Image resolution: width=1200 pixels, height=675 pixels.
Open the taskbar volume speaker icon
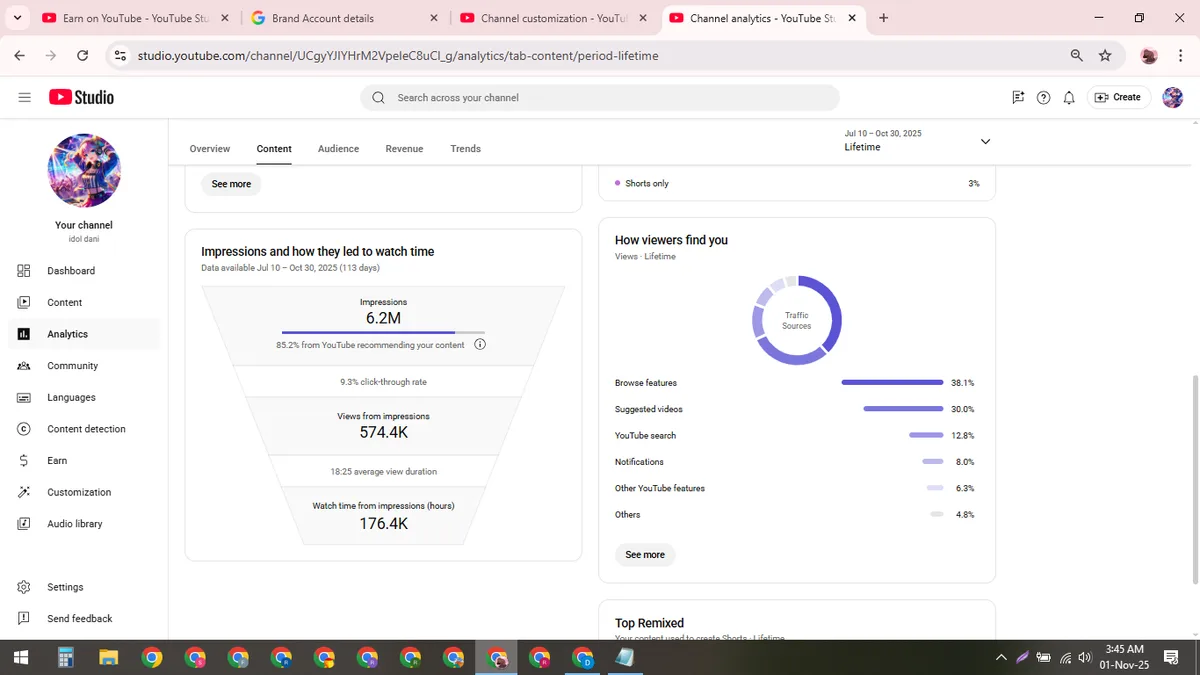coord(1085,658)
